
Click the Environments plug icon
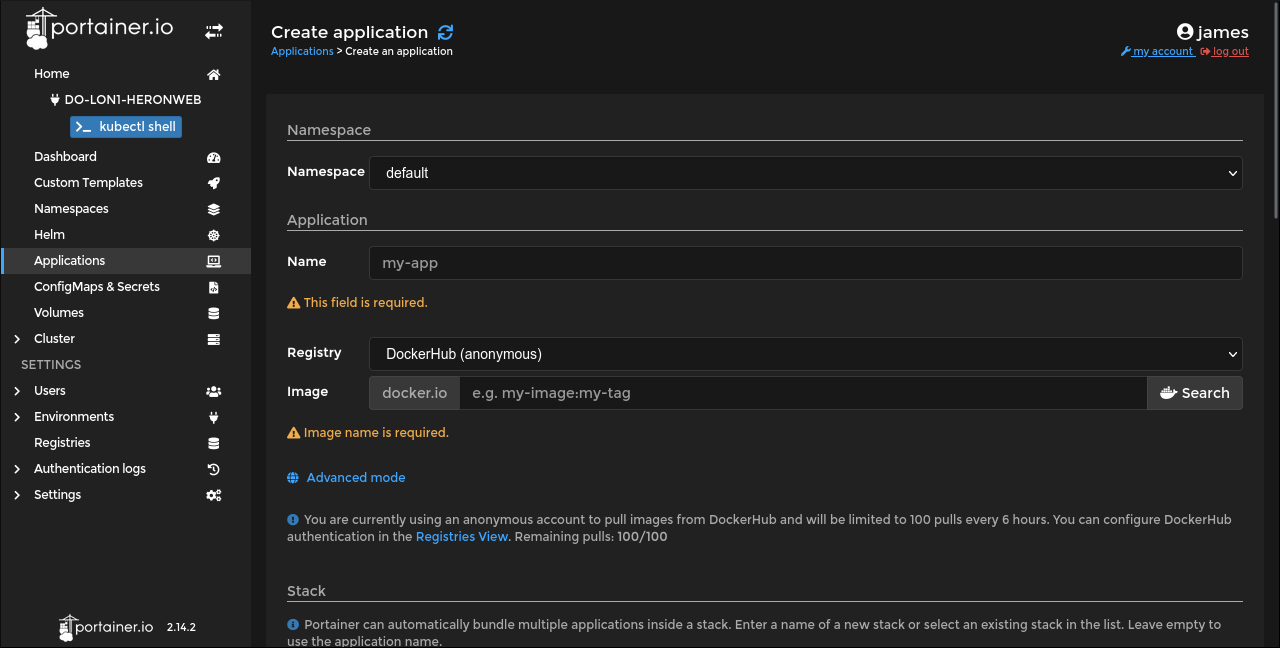click(x=213, y=417)
